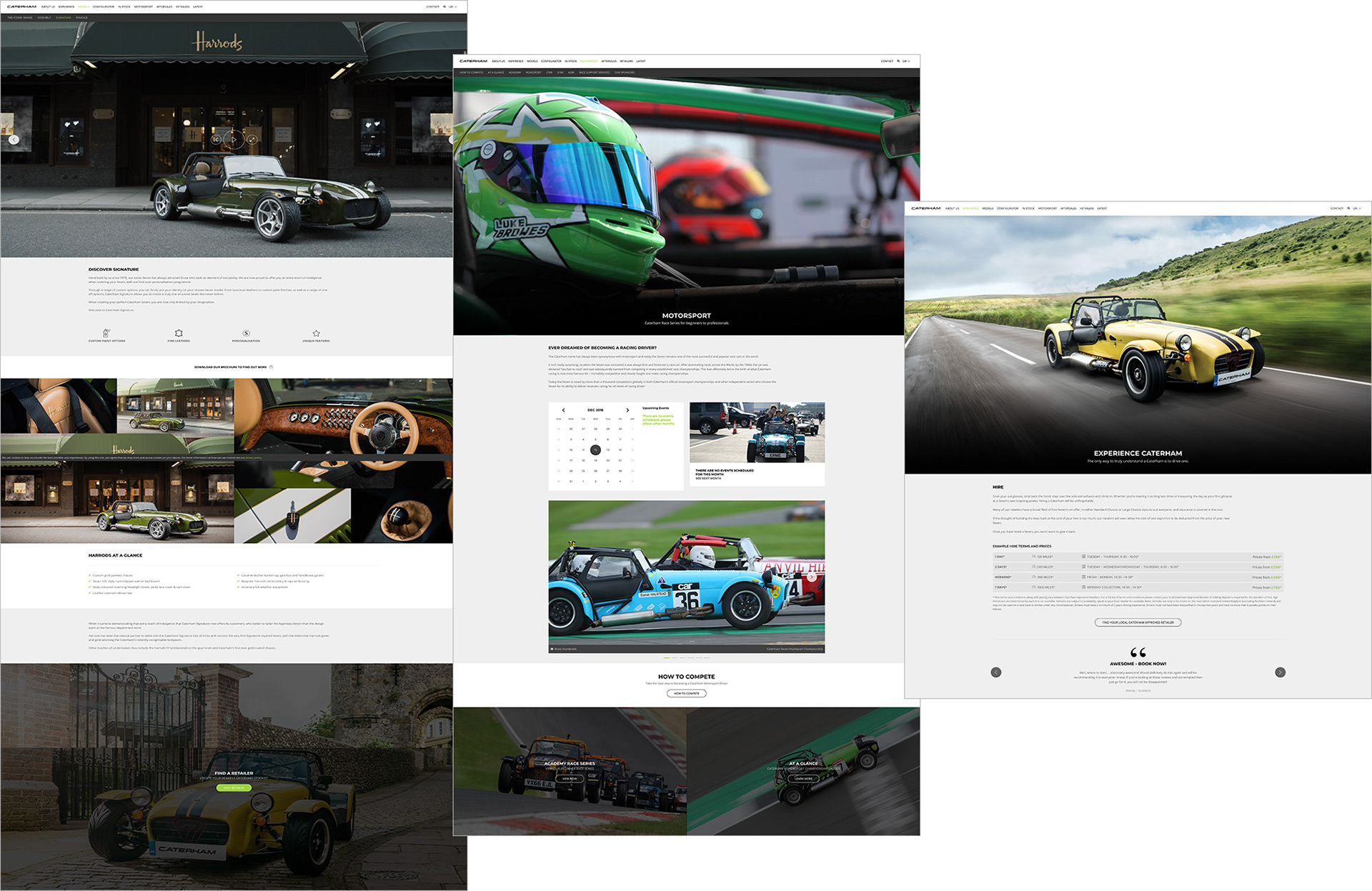1372x891 pixels.
Task: Click Download Our Brochure link
Action: point(234,367)
